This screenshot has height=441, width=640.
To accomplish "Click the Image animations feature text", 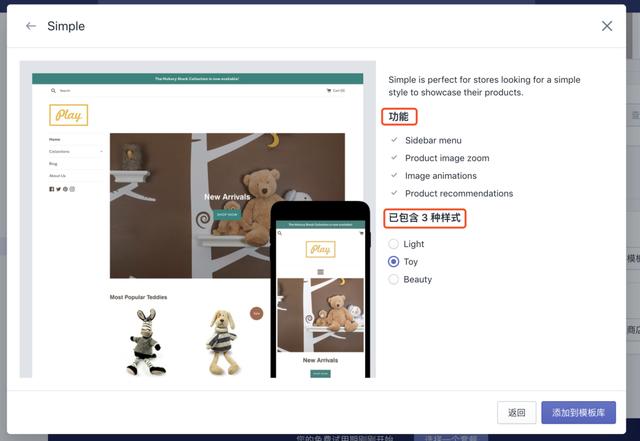I will [440, 176].
